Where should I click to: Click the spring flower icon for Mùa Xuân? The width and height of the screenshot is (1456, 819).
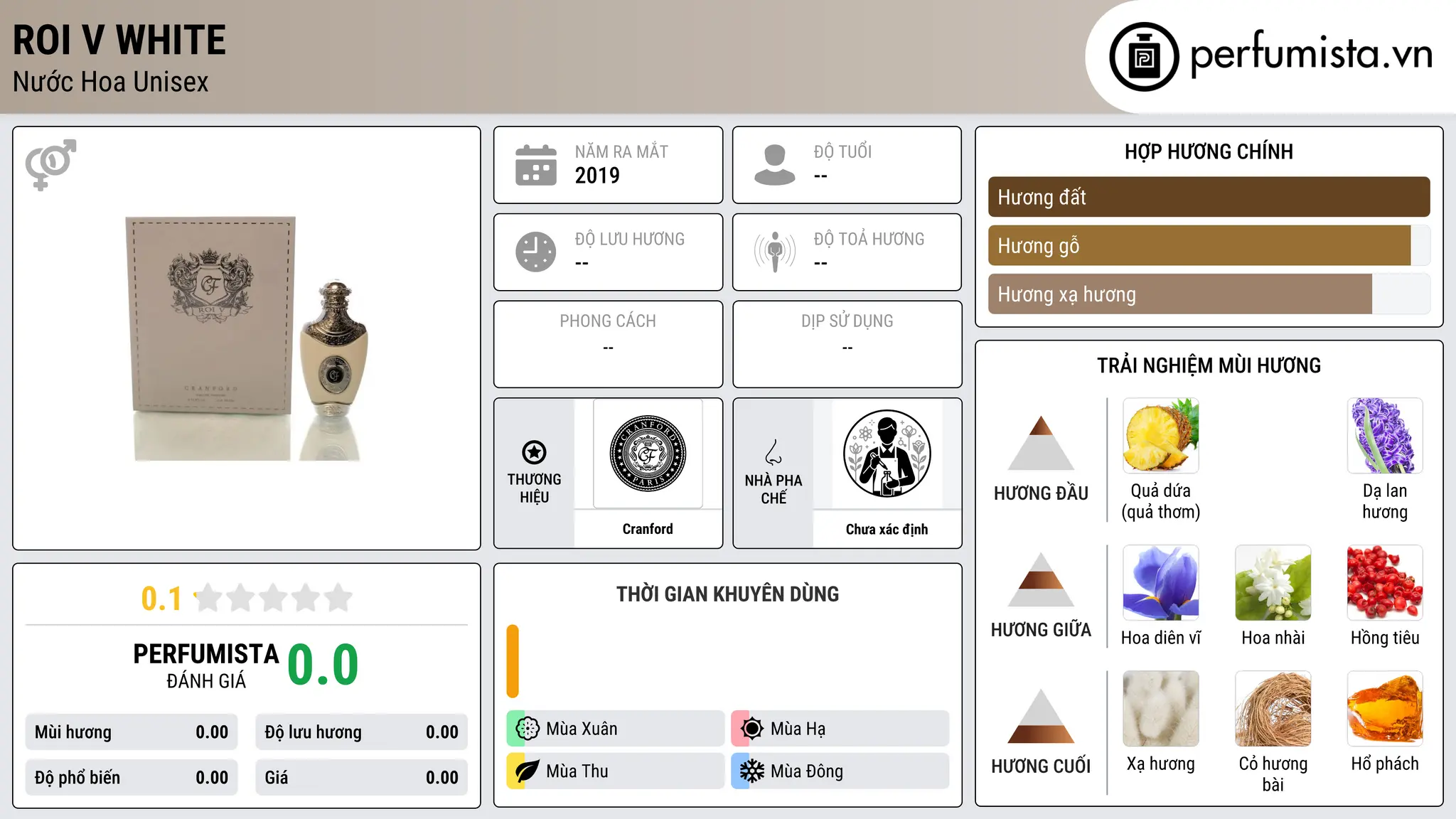pyautogui.click(x=528, y=729)
